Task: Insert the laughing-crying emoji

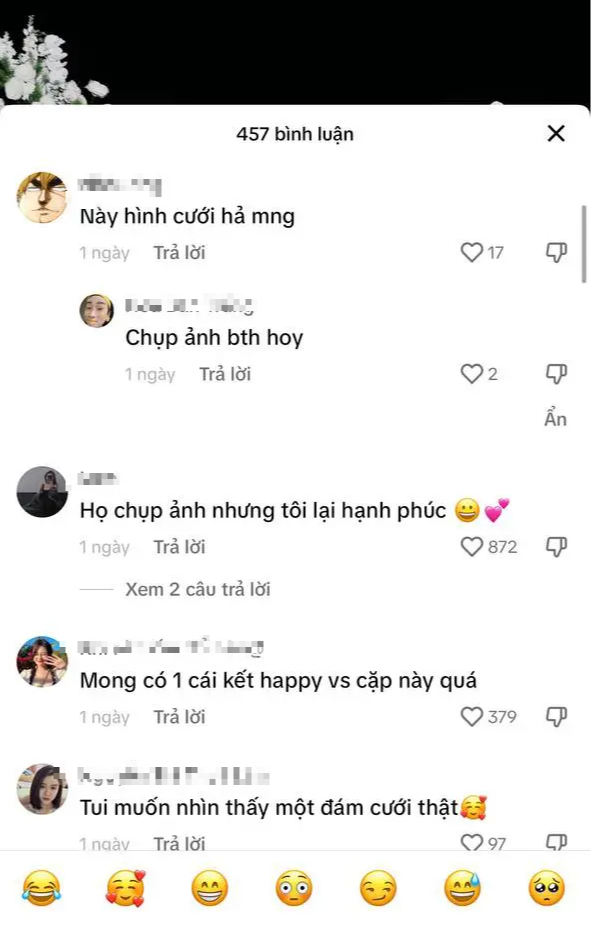Action: [x=41, y=888]
